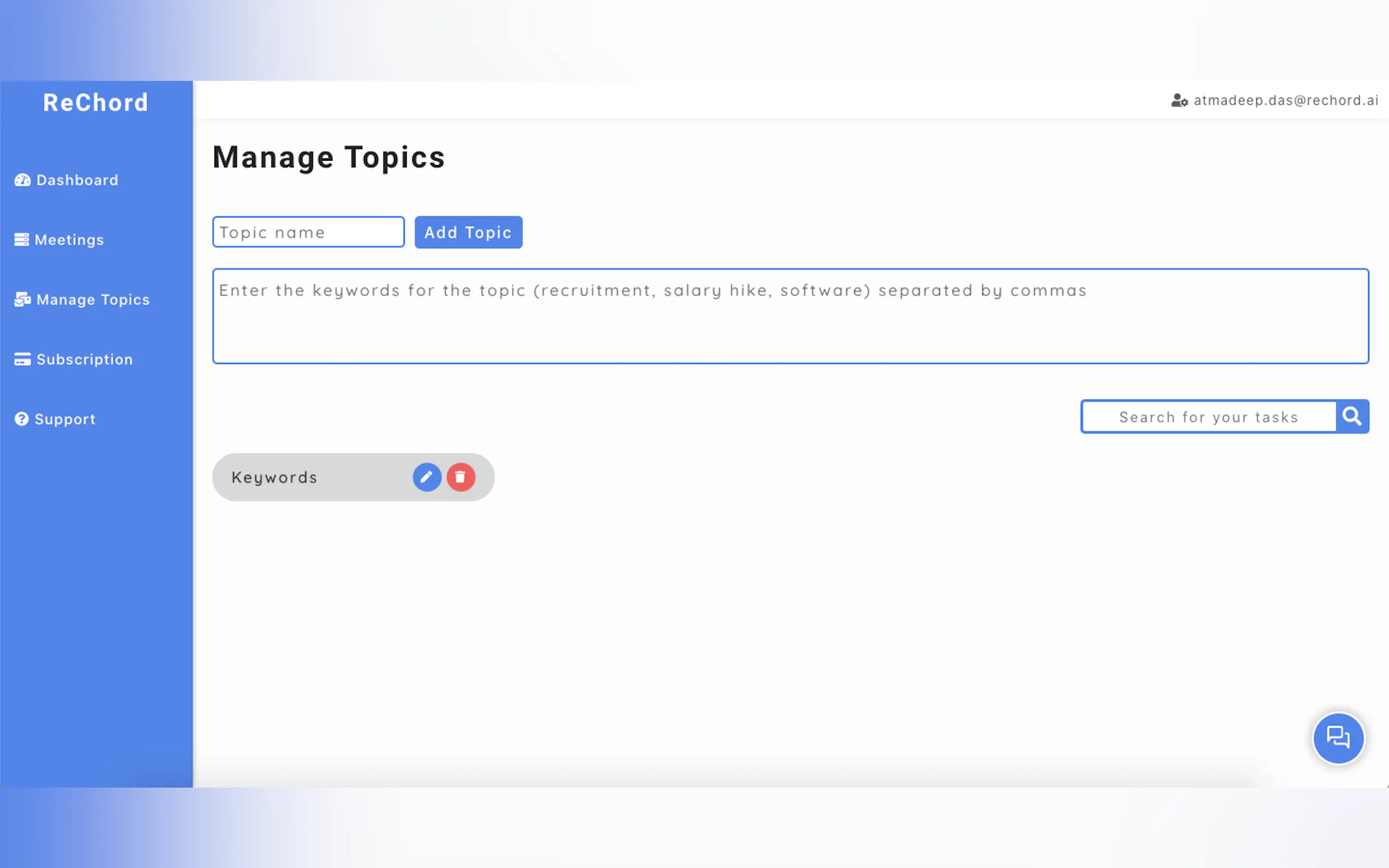Screen dimensions: 1389x868
Task: Navigate to Subscription section
Action: click(84, 359)
